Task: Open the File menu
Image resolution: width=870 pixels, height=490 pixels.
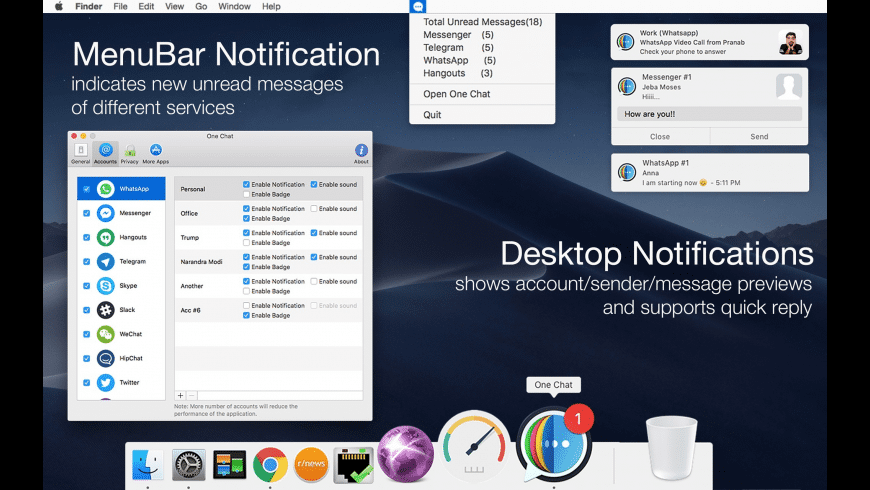Action: [x=120, y=7]
